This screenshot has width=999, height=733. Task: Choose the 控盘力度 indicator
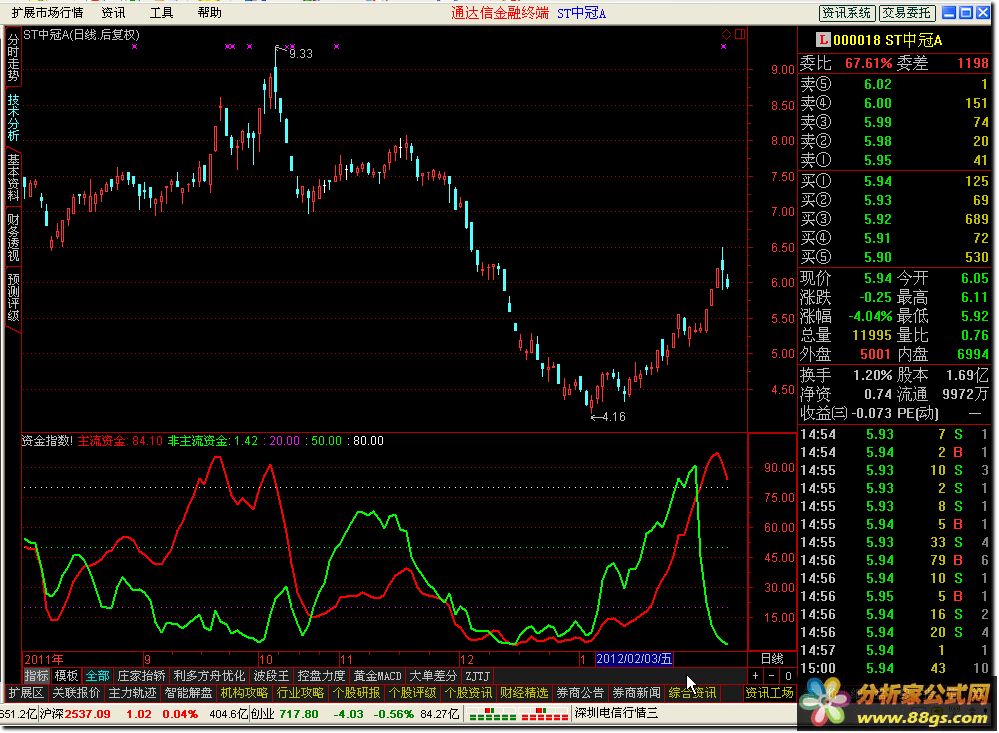point(321,676)
